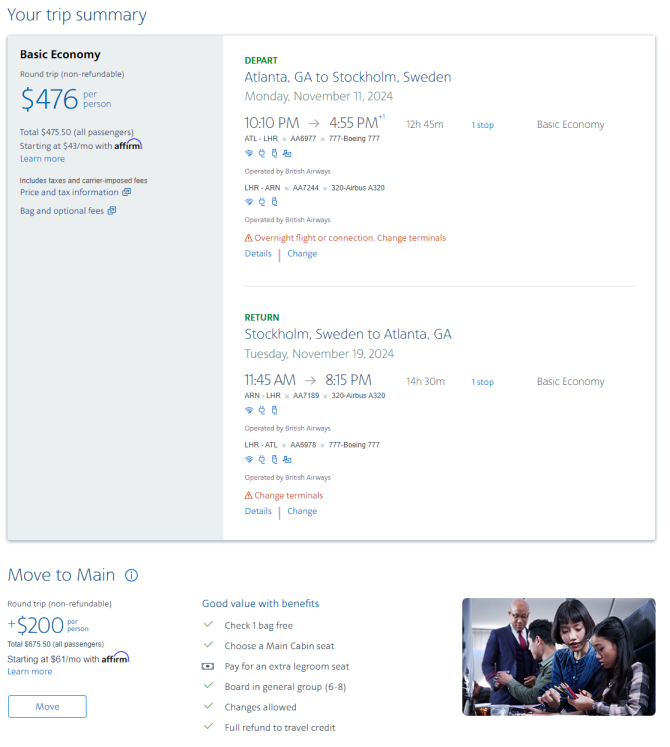The width and height of the screenshot is (670, 747).
Task: Click the entertainment screen icon on flight AA6978
Action: click(287, 460)
